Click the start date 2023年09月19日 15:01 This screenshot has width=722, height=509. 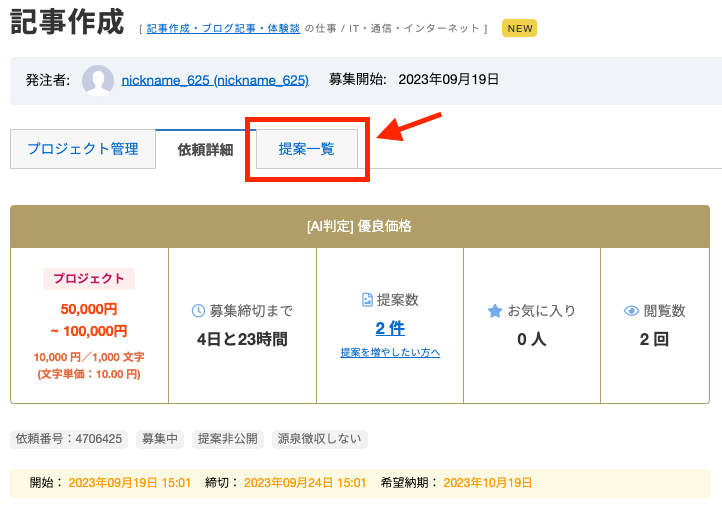(129, 483)
